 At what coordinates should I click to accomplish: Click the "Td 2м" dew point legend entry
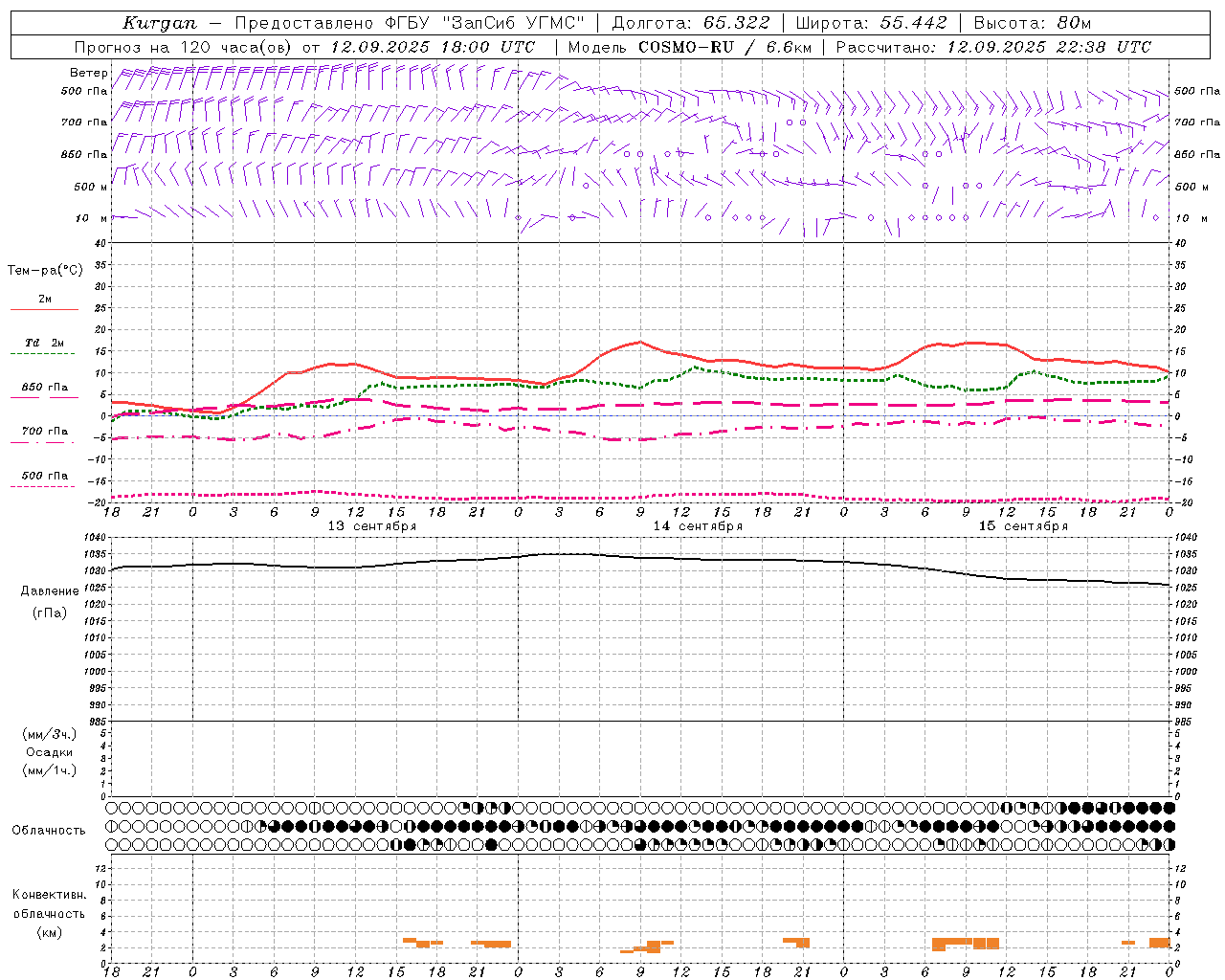tap(45, 343)
